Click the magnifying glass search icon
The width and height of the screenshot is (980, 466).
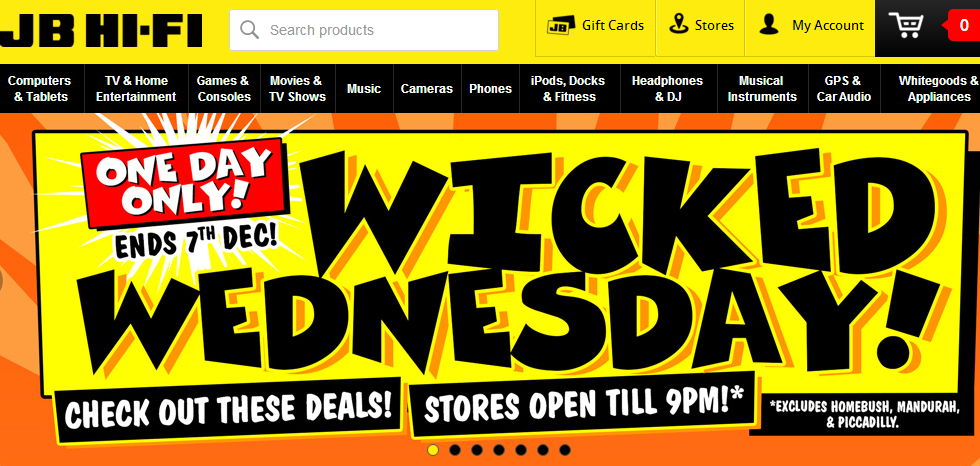point(249,29)
